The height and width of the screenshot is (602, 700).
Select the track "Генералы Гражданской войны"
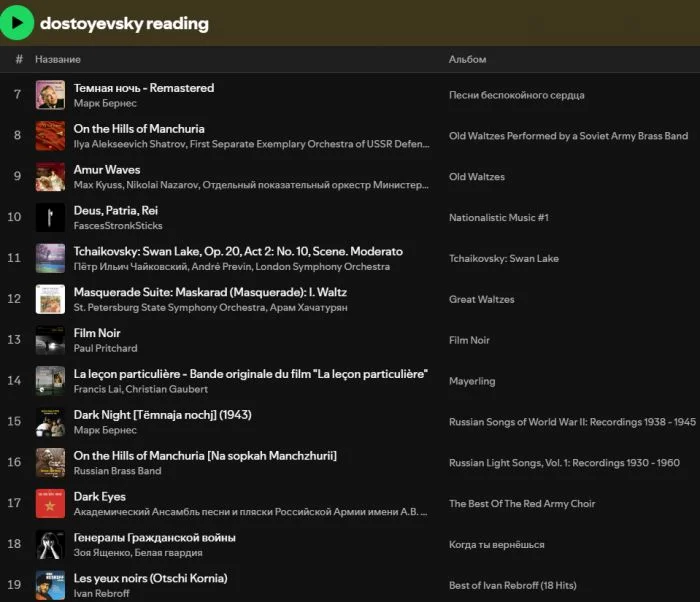coord(154,538)
